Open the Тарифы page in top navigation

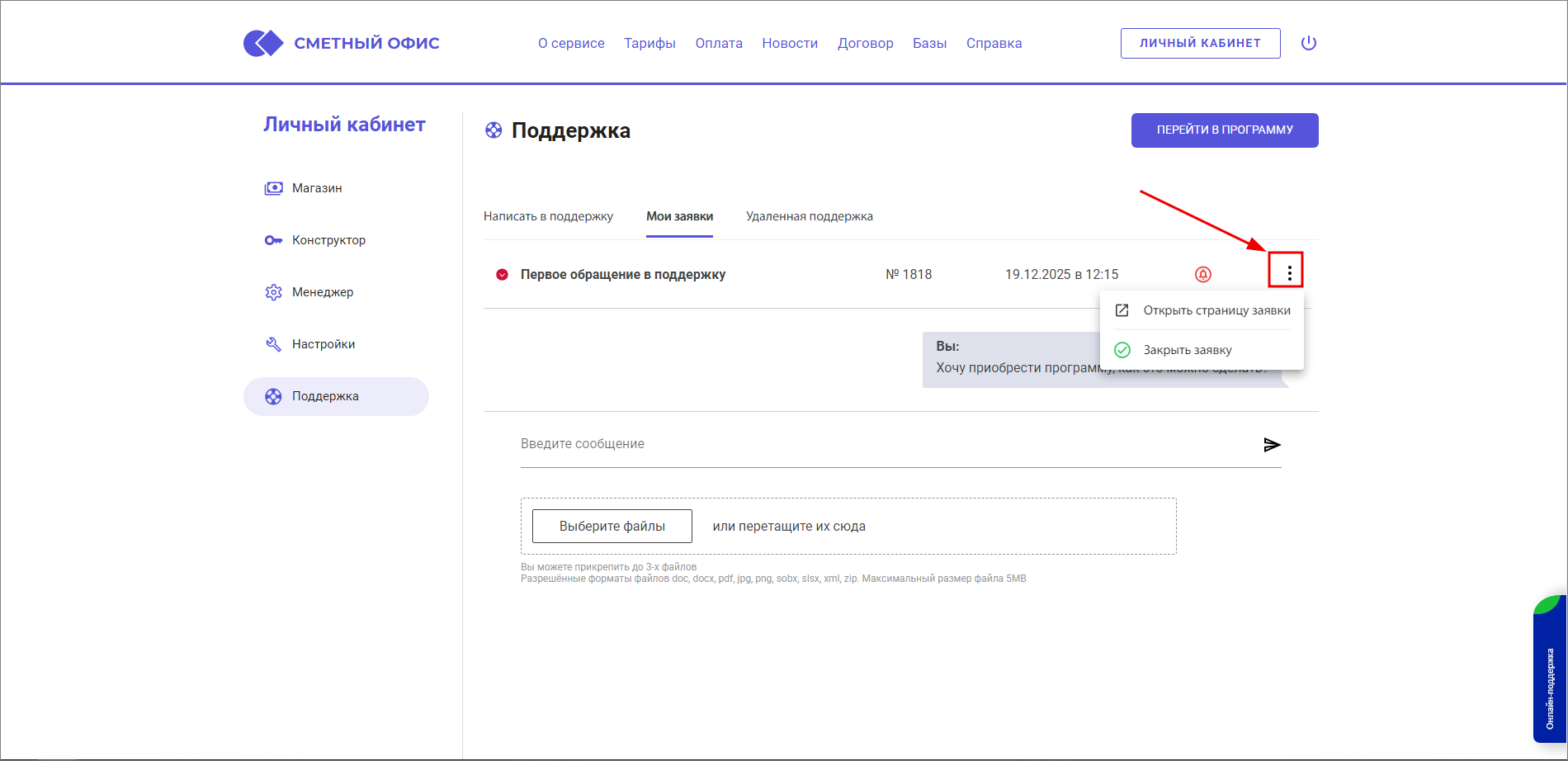pyautogui.click(x=649, y=43)
